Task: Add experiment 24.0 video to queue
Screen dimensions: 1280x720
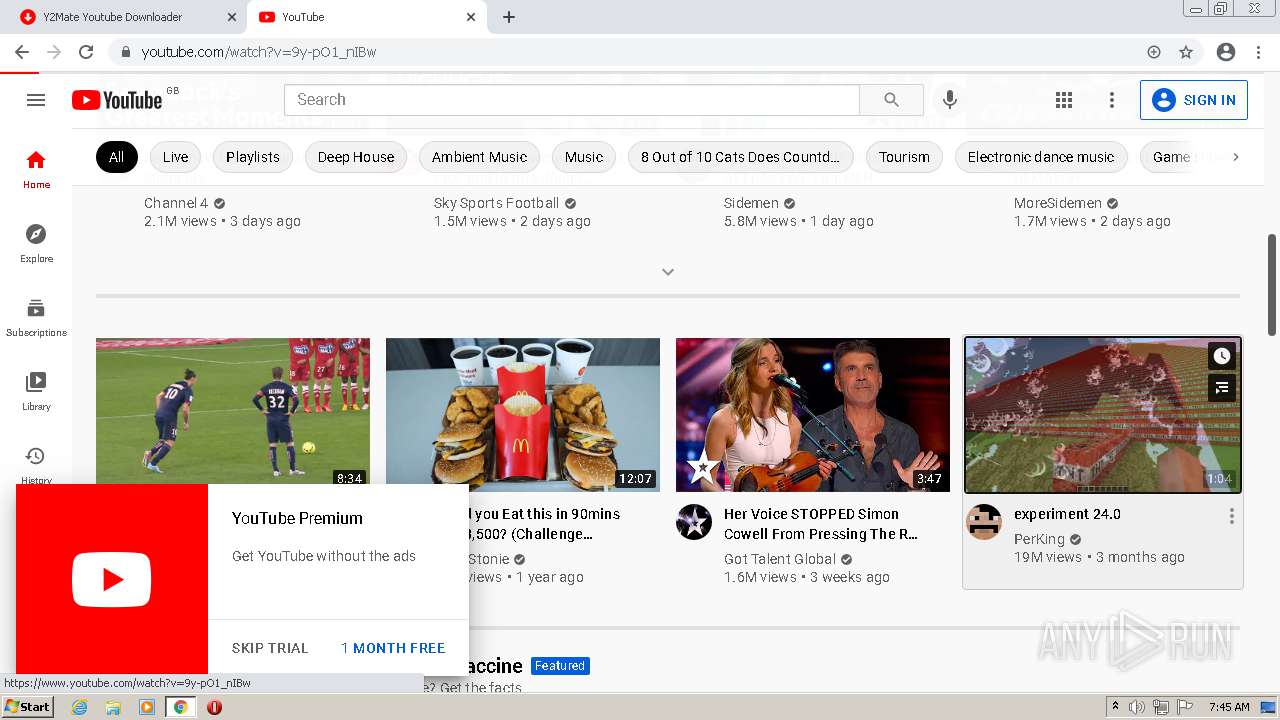Action: click(1222, 388)
